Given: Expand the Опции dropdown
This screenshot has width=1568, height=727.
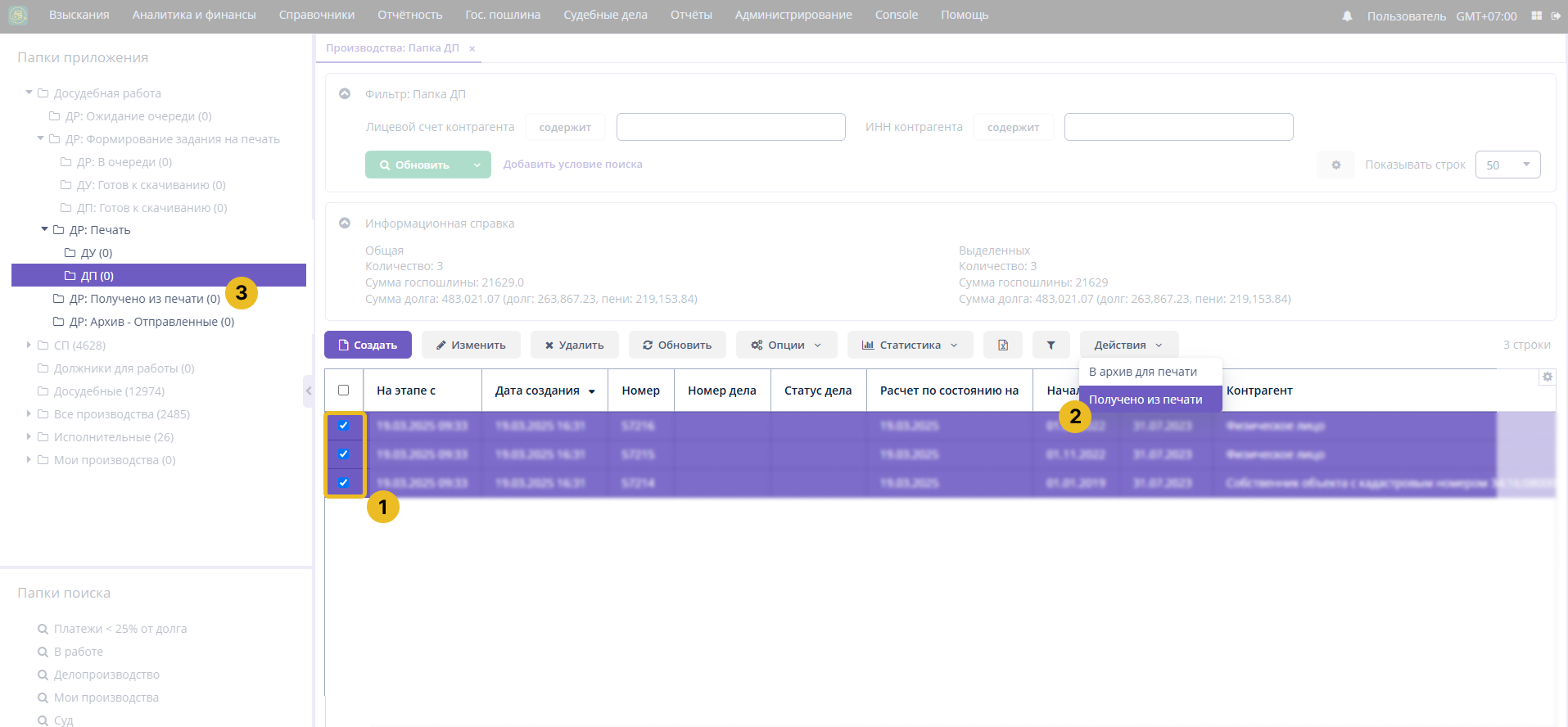Looking at the screenshot, I should click(786, 345).
